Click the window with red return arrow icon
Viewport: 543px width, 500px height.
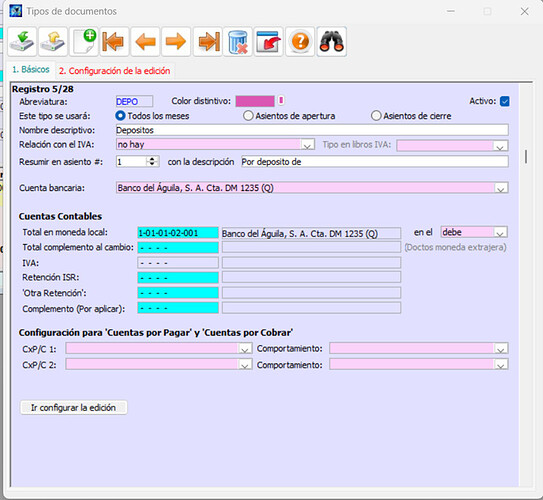pyautogui.click(x=269, y=42)
